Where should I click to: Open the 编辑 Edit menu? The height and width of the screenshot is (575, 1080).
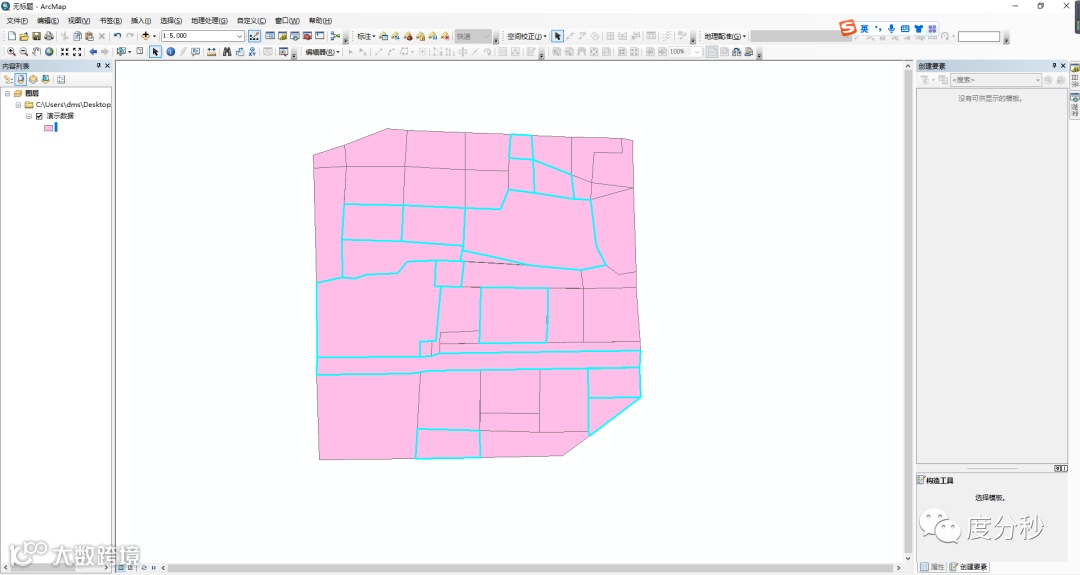pos(48,21)
